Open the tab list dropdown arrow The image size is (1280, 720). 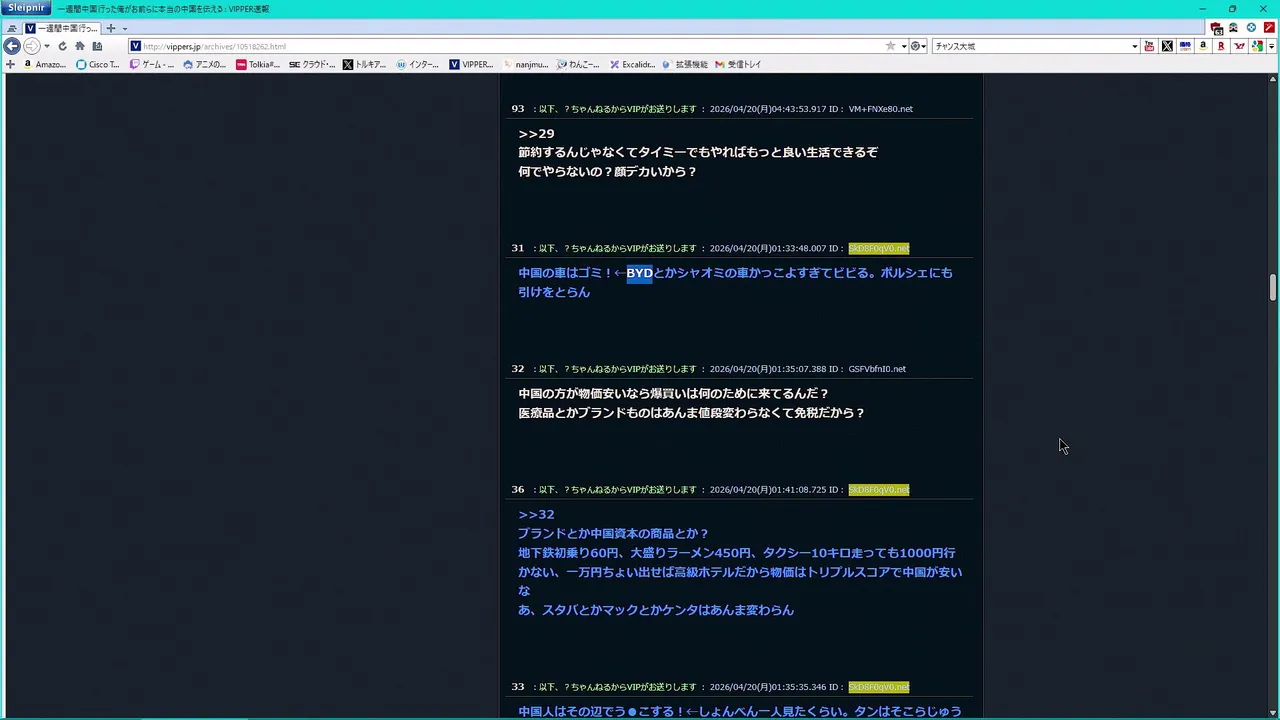124,28
